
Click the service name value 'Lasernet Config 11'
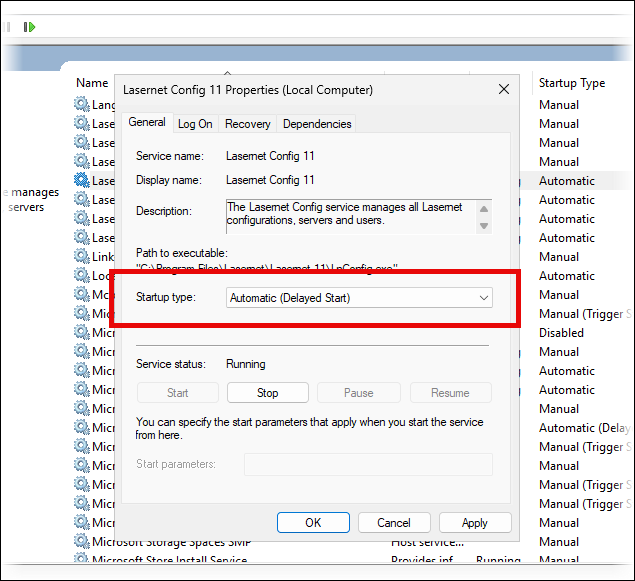click(x=270, y=156)
